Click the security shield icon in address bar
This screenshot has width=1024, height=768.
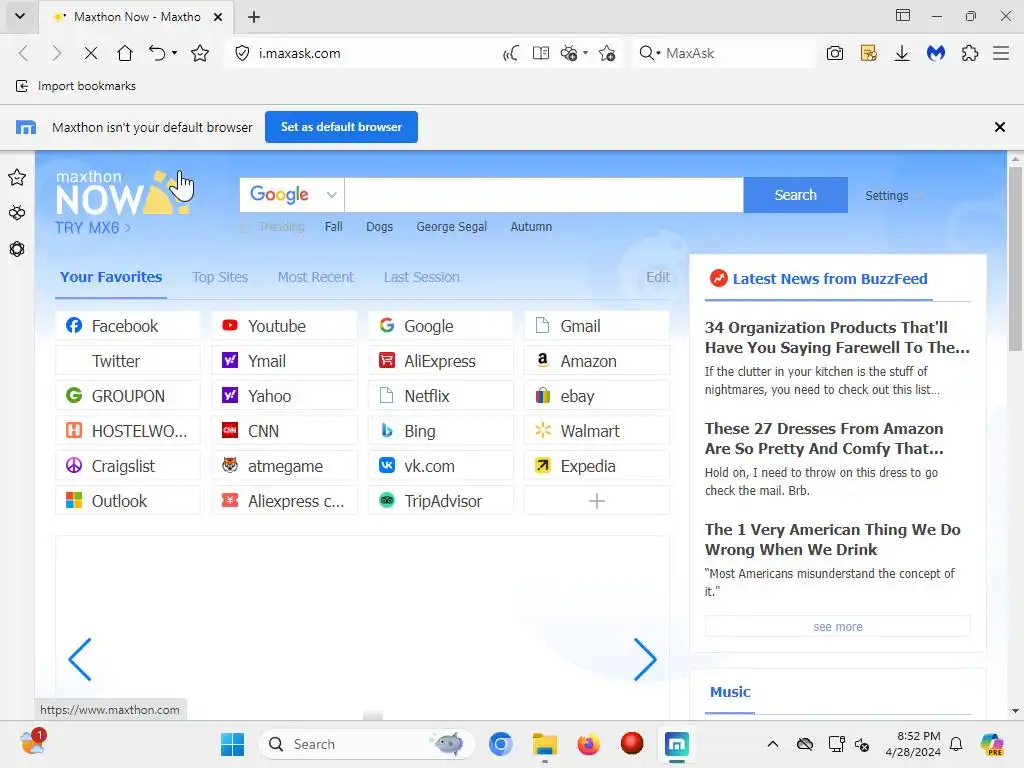(x=242, y=54)
